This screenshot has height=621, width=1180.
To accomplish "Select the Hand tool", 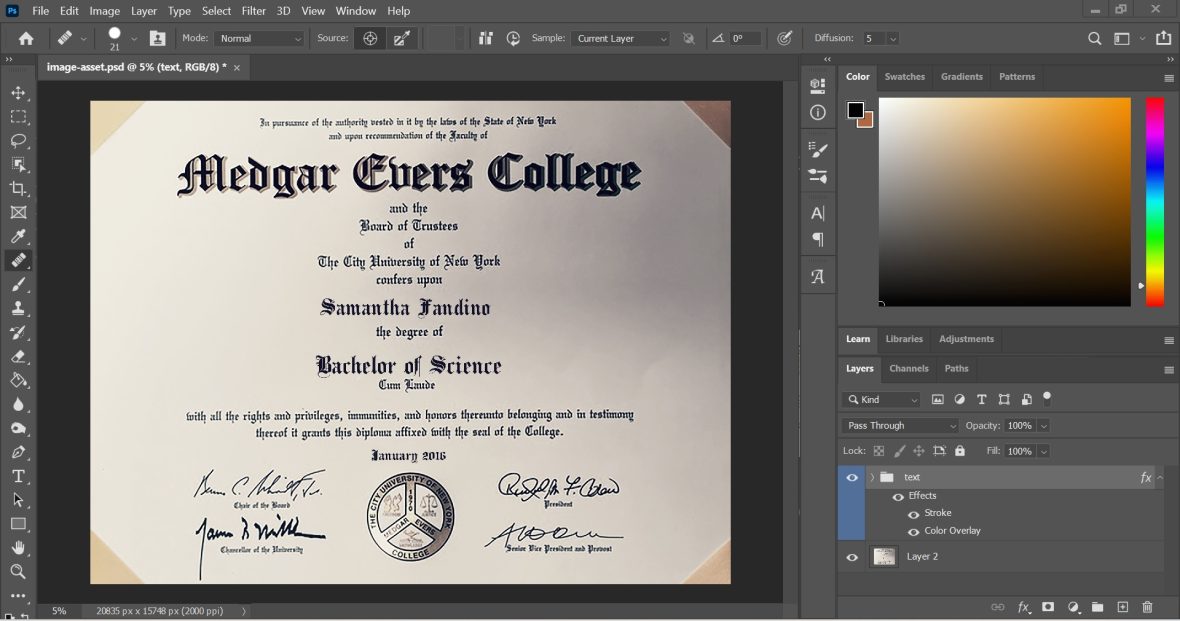I will 18,547.
